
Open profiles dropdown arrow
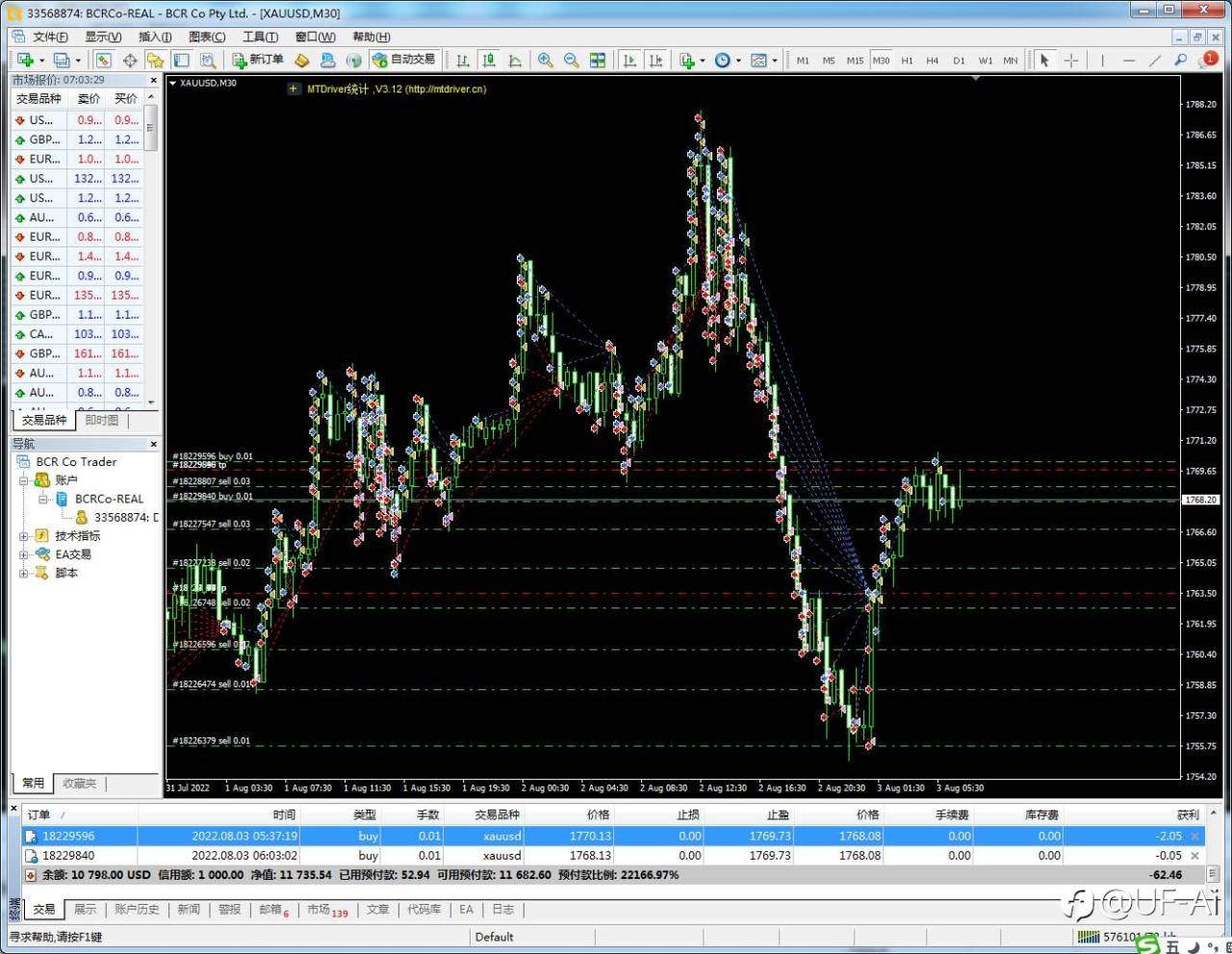point(78,61)
